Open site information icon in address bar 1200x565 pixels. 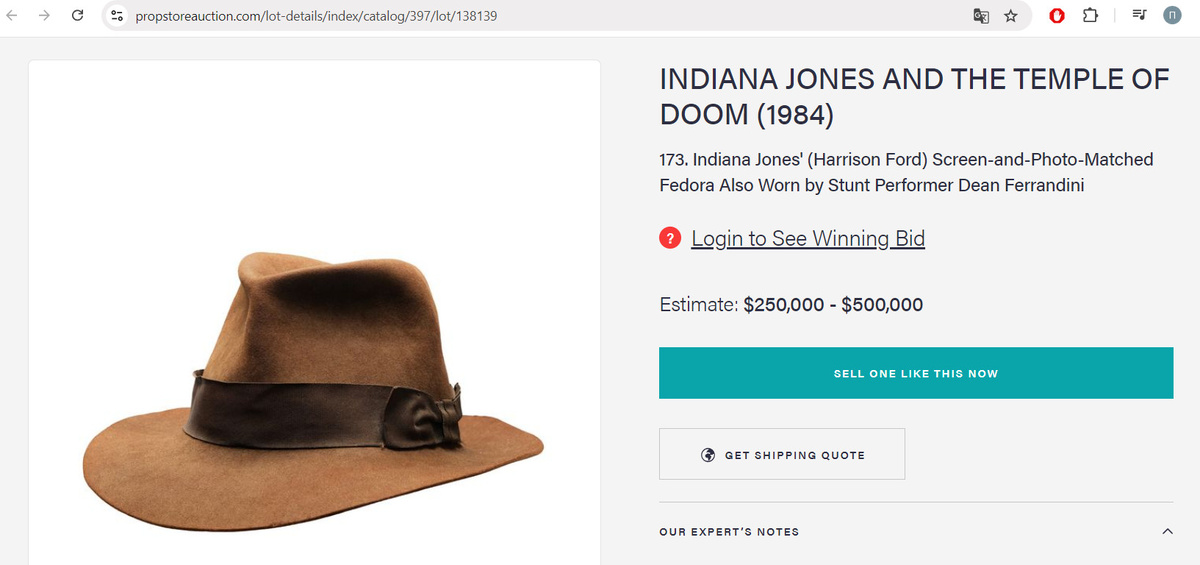point(117,16)
